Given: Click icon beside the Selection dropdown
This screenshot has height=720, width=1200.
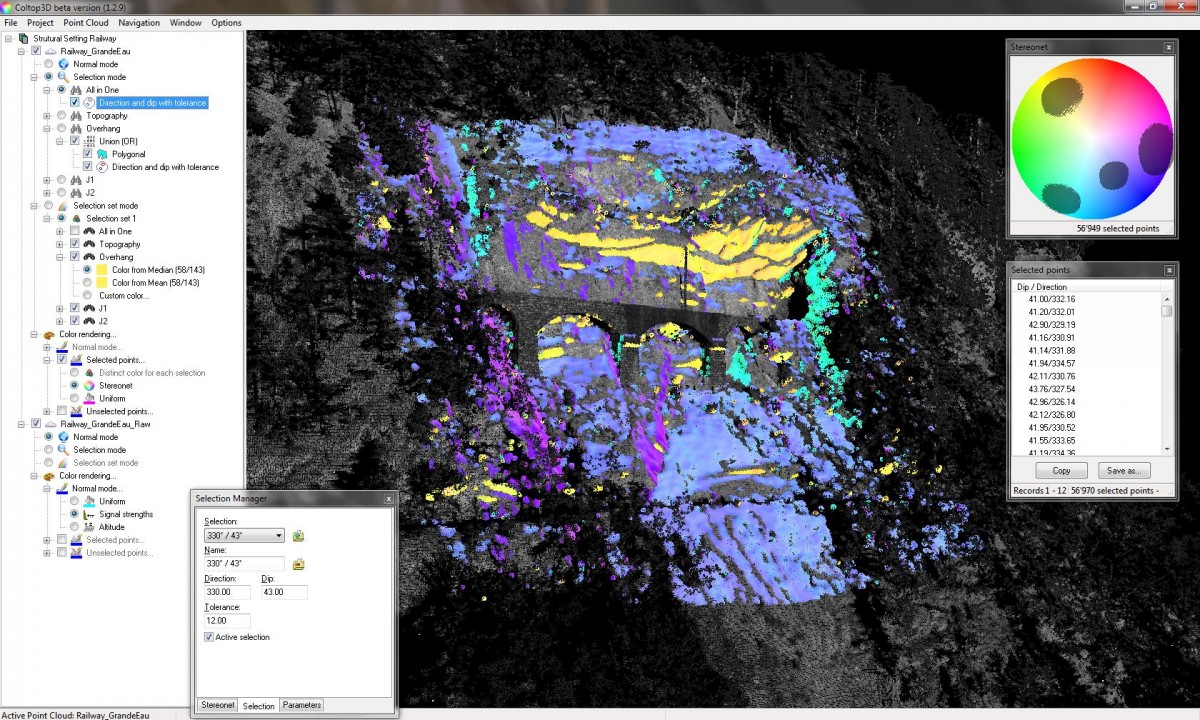Looking at the screenshot, I should point(298,536).
